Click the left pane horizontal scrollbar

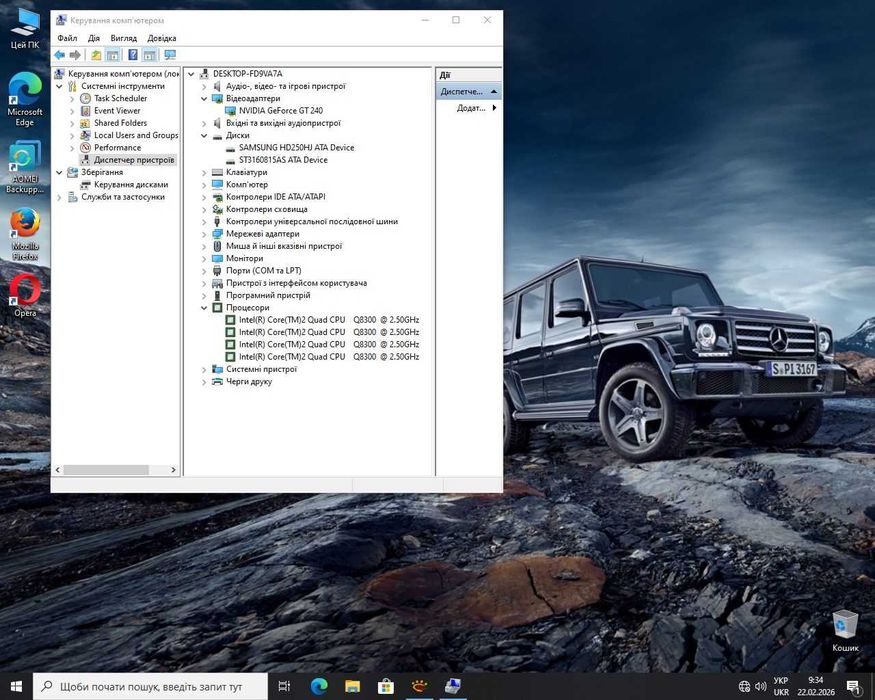click(x=105, y=470)
